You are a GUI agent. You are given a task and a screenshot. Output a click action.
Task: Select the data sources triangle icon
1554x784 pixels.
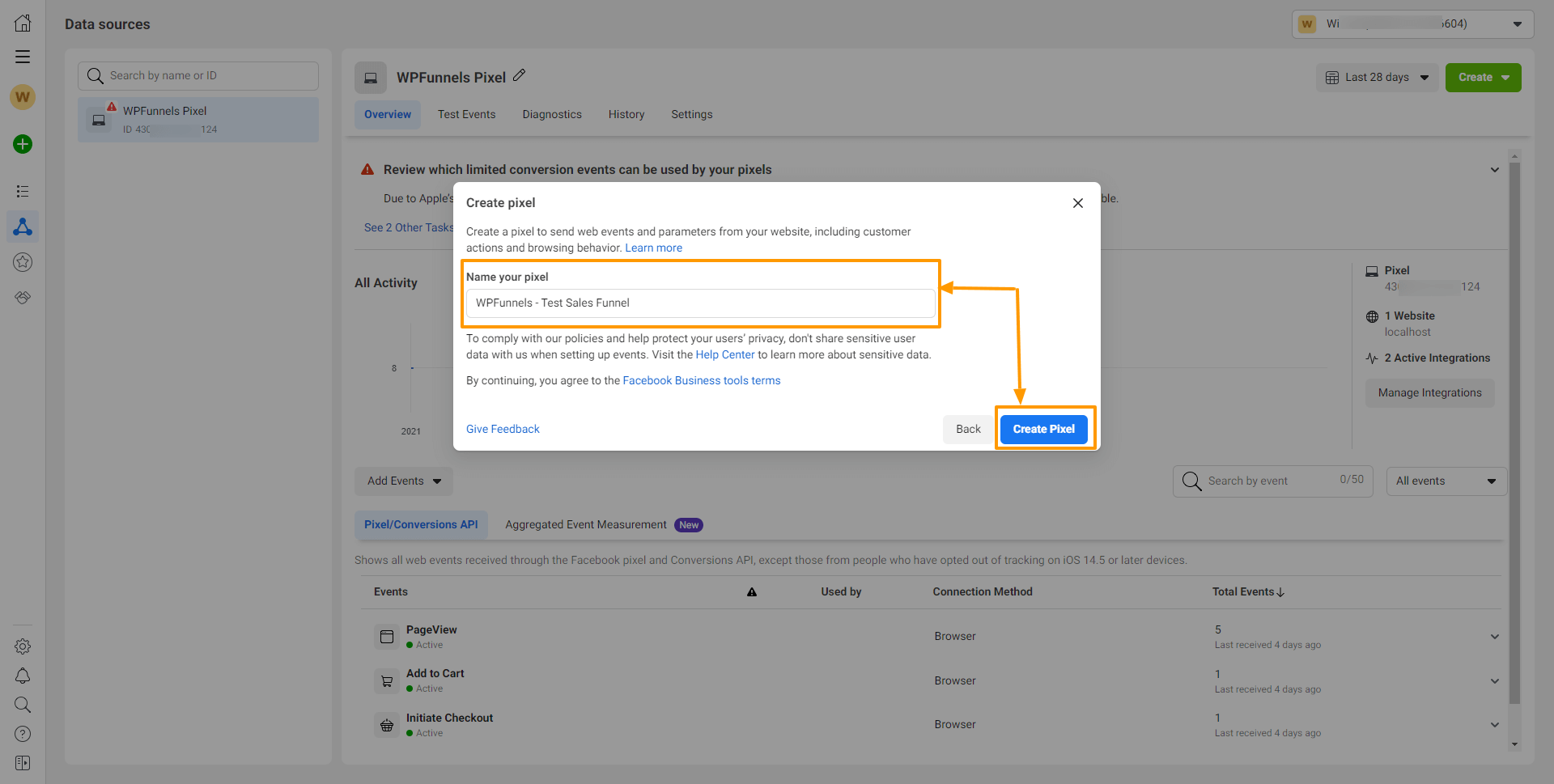tap(23, 227)
